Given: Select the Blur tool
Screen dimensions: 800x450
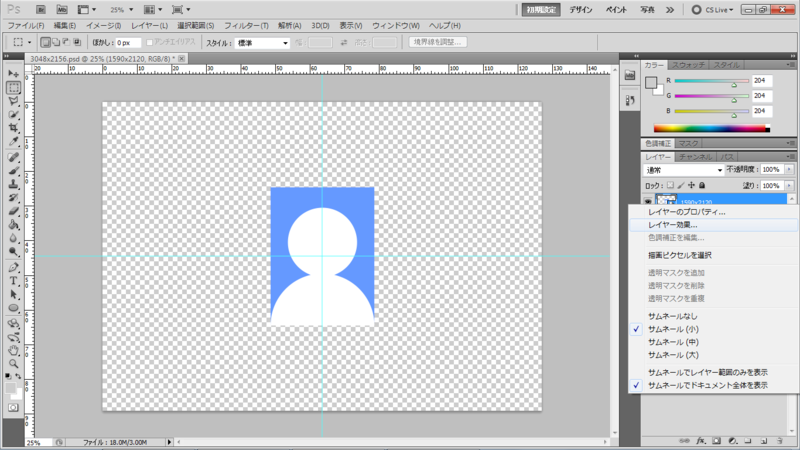Looking at the screenshot, I should 13,238.
